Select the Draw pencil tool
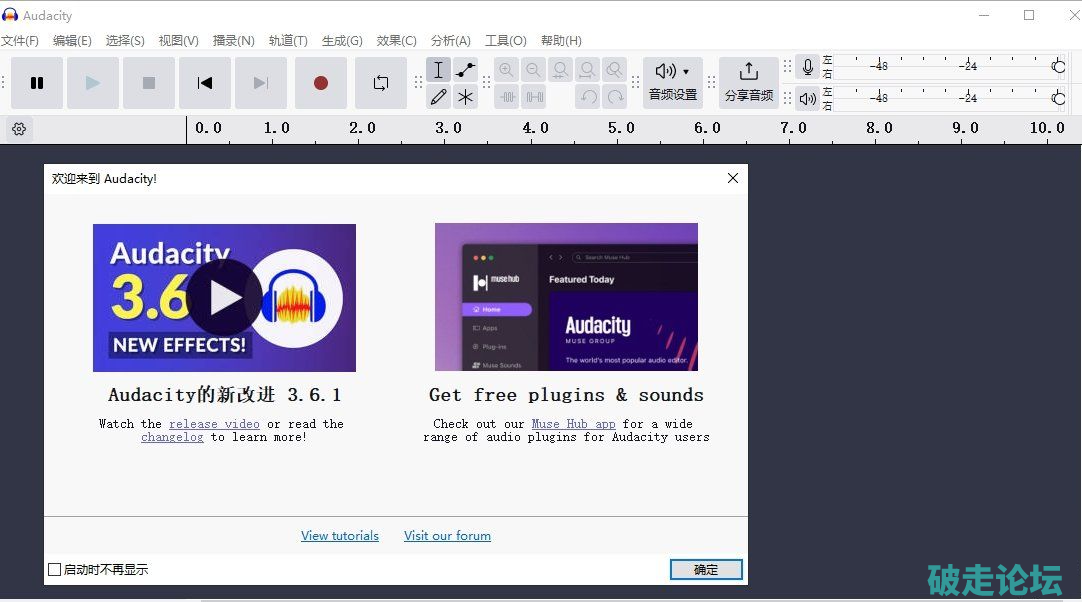Viewport: 1082px width, 602px height. pyautogui.click(x=438, y=97)
